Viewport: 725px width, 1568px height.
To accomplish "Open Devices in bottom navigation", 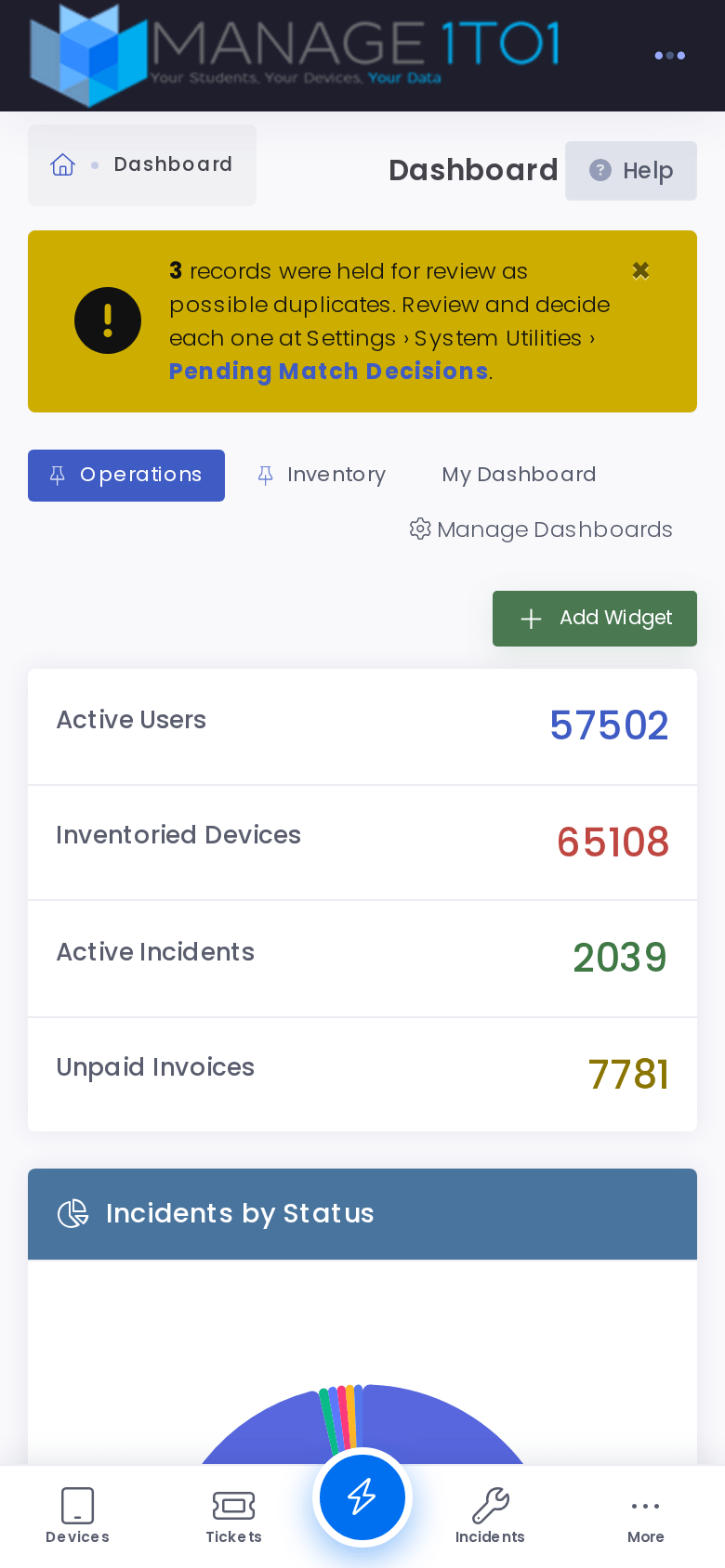I will pyautogui.click(x=78, y=1516).
